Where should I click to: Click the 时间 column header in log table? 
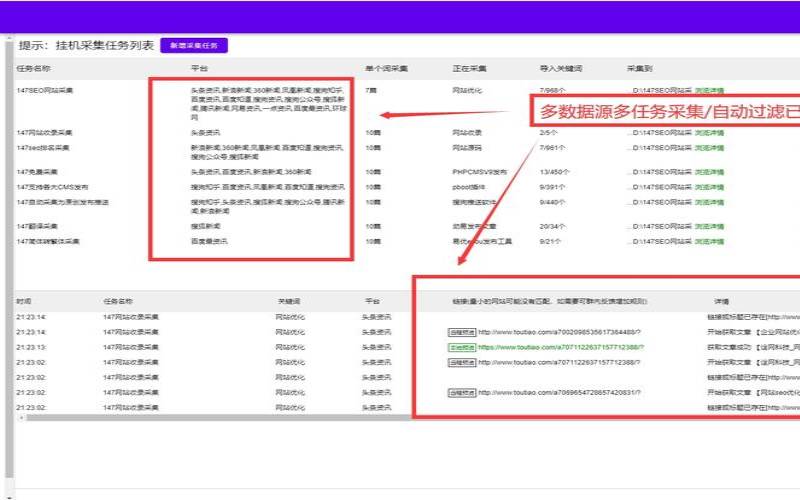[23, 302]
